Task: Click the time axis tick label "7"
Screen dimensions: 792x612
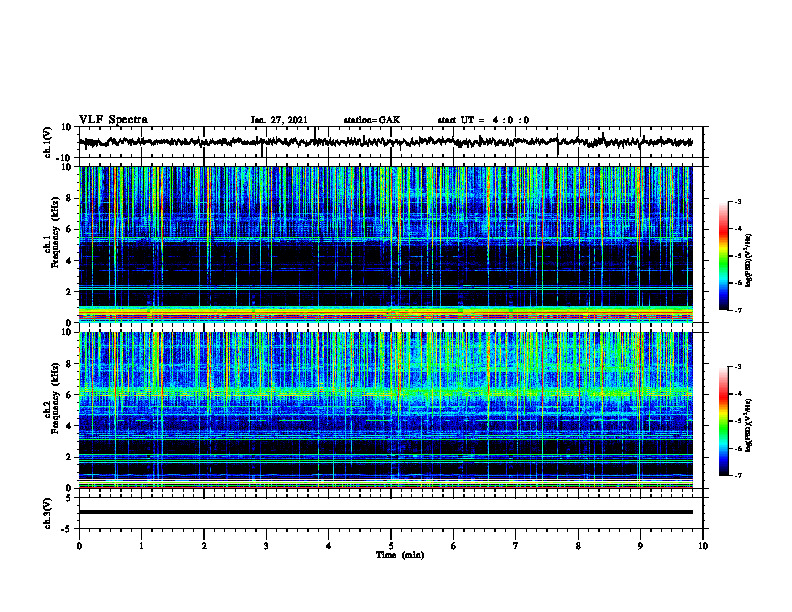Action: pyautogui.click(x=516, y=546)
